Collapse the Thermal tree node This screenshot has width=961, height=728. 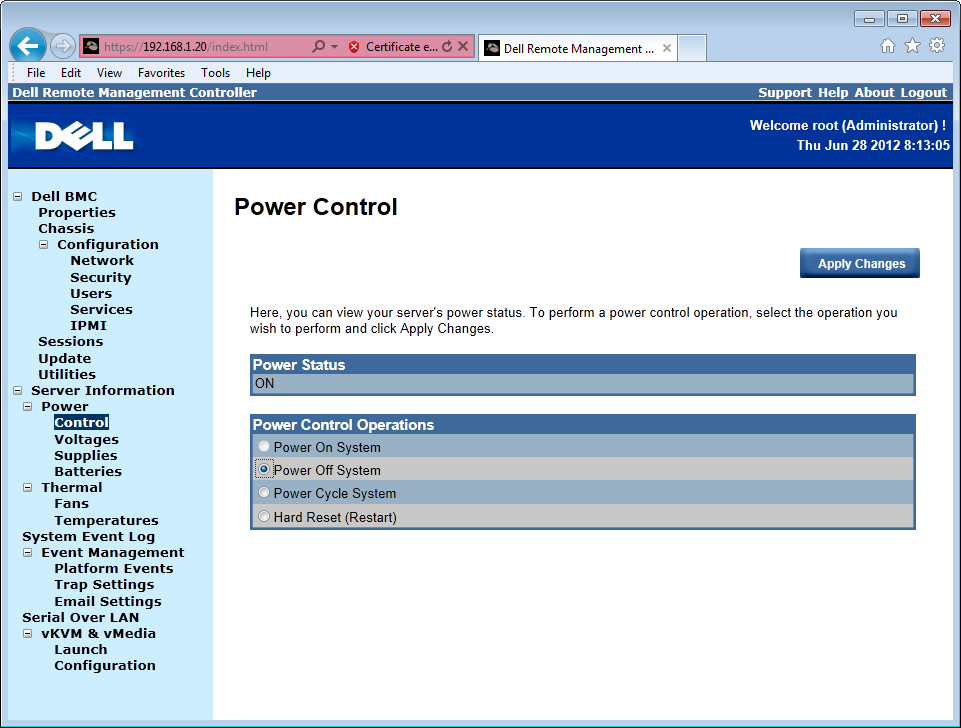point(28,488)
